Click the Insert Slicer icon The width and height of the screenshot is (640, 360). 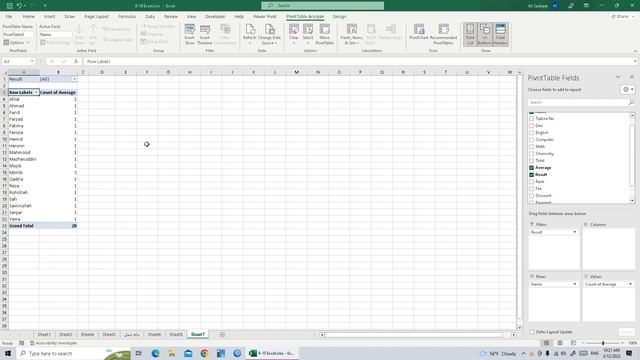coord(189,34)
